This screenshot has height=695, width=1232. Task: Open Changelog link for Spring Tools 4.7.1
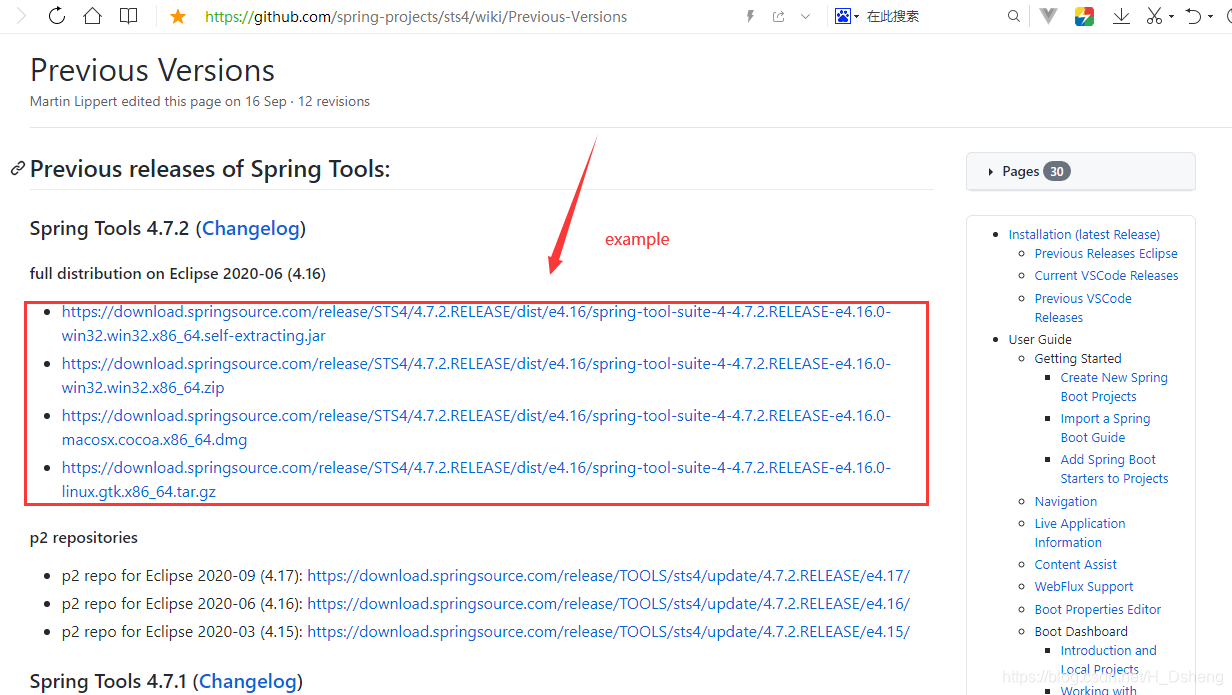248,681
